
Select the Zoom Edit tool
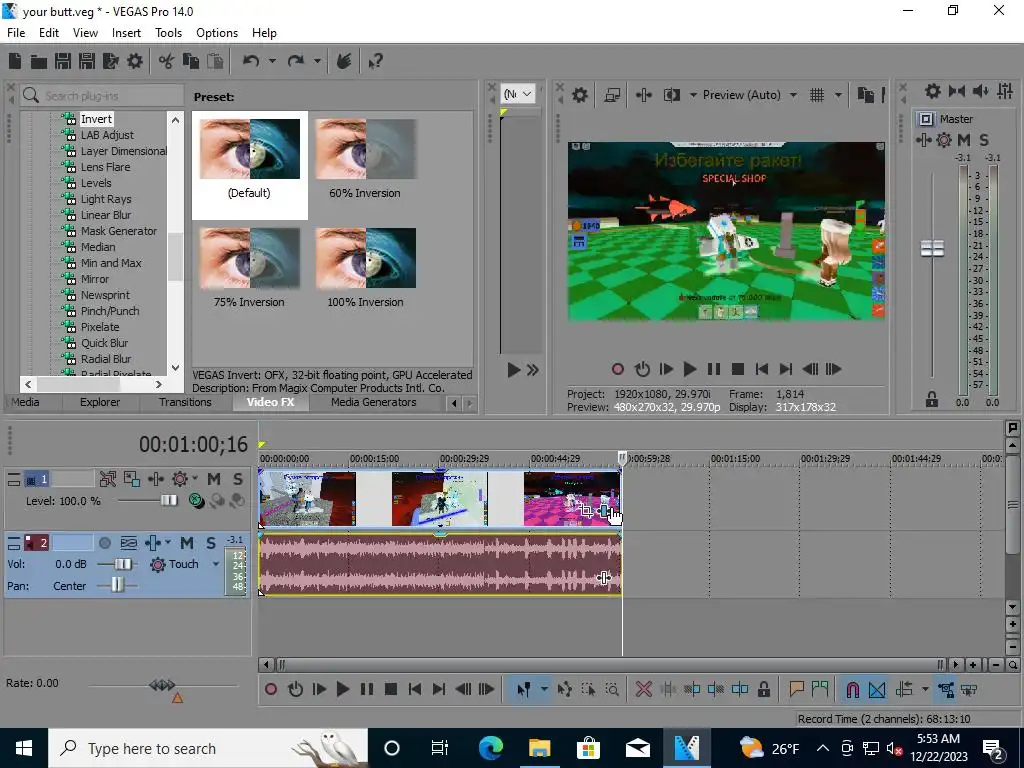[612, 690]
